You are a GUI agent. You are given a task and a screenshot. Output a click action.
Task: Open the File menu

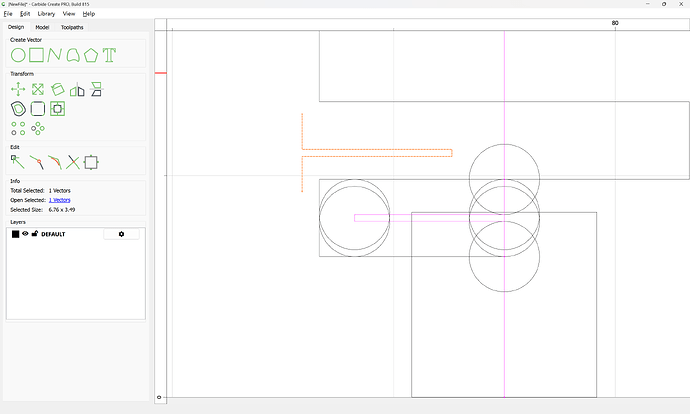coord(8,14)
